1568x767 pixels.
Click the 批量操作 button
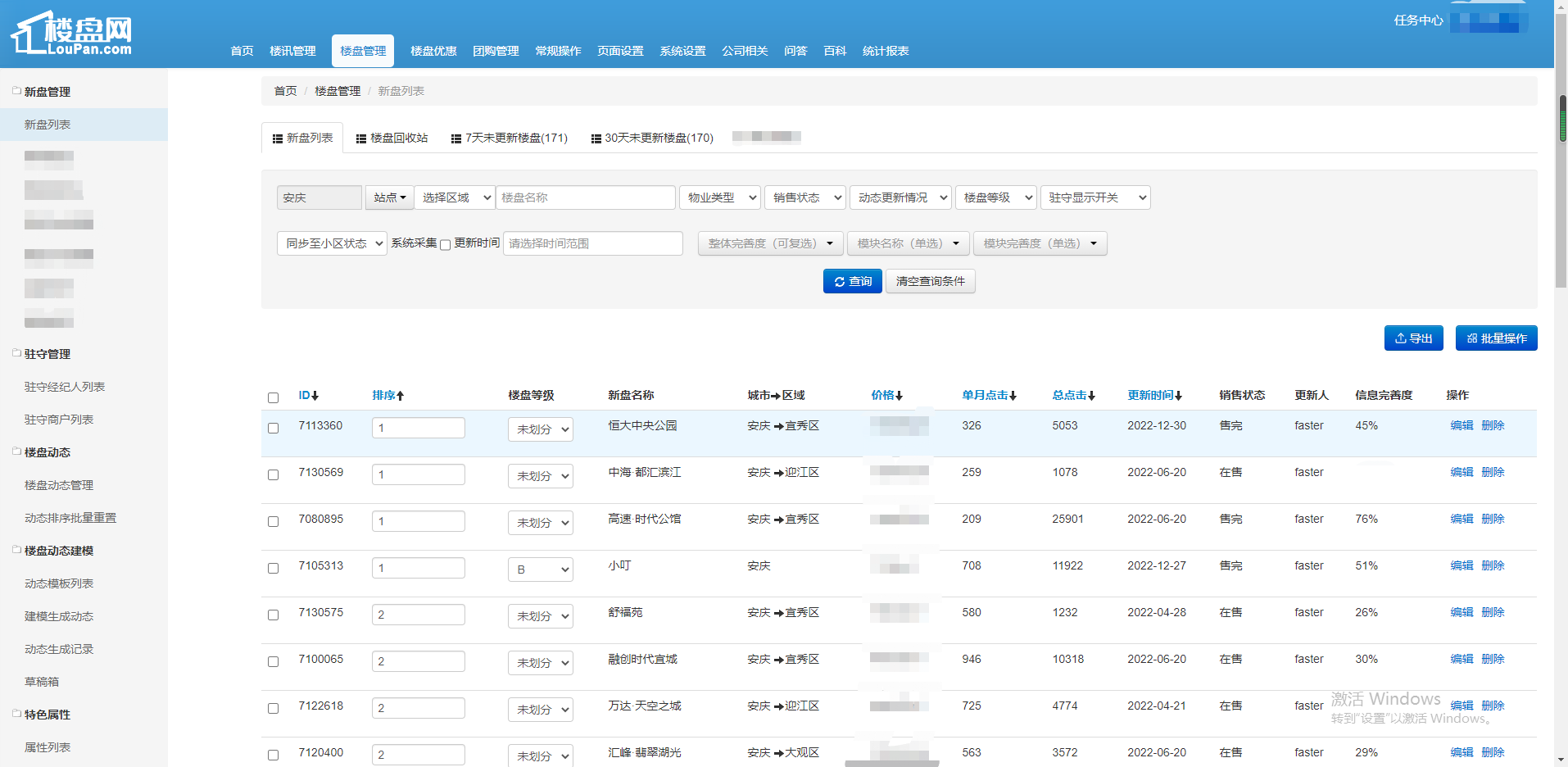coord(1496,338)
